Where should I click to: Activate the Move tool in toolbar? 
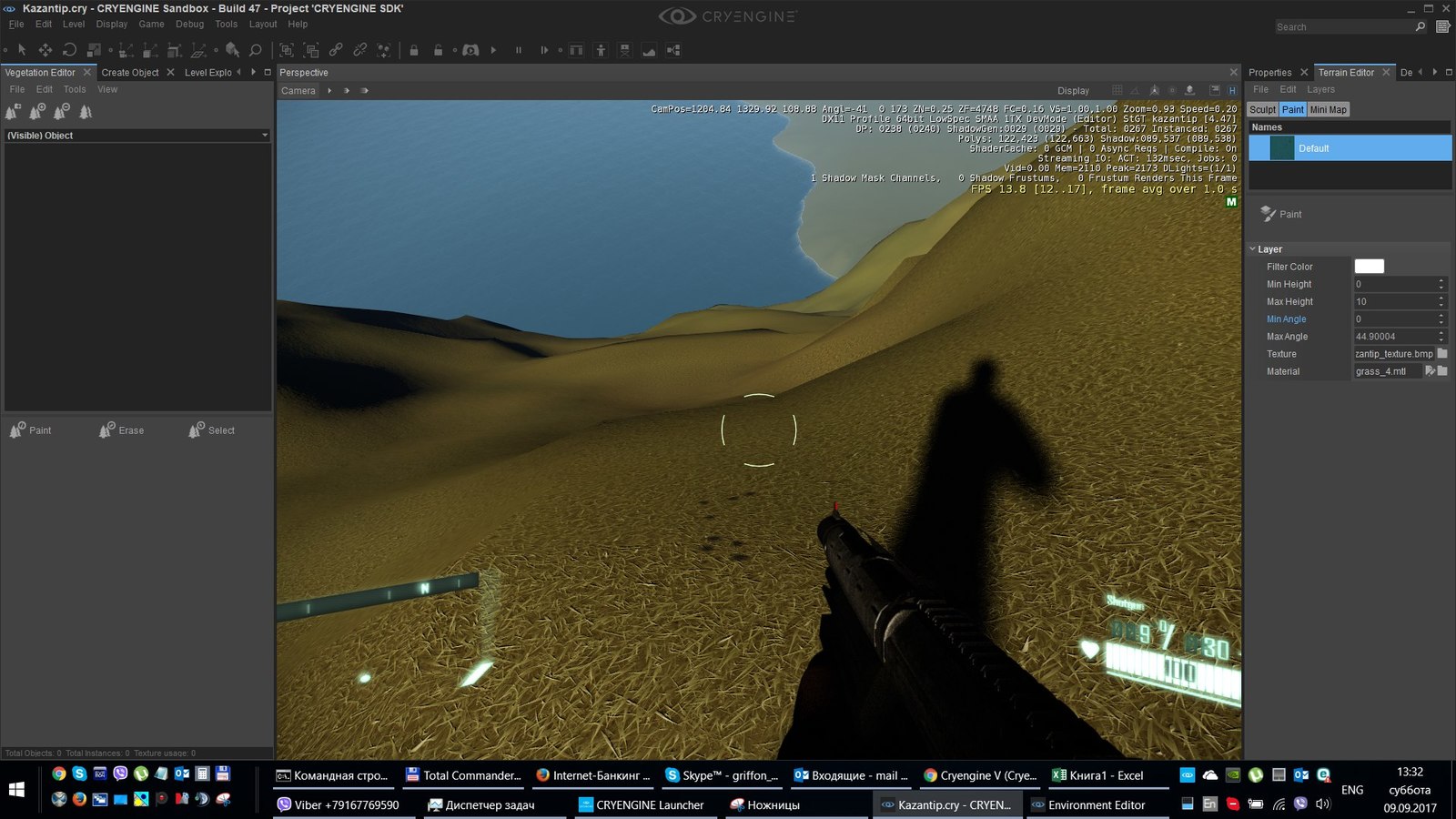pos(45,50)
